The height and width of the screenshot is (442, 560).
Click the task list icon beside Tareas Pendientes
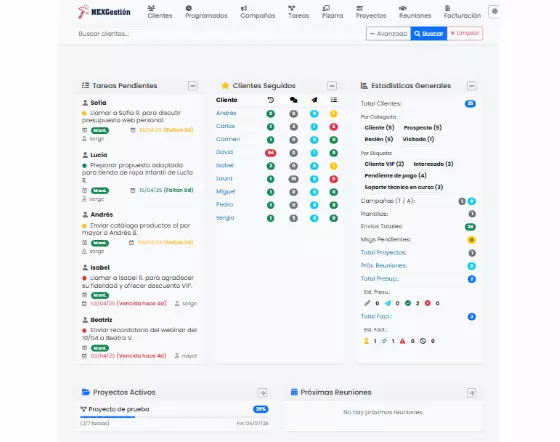pos(85,85)
